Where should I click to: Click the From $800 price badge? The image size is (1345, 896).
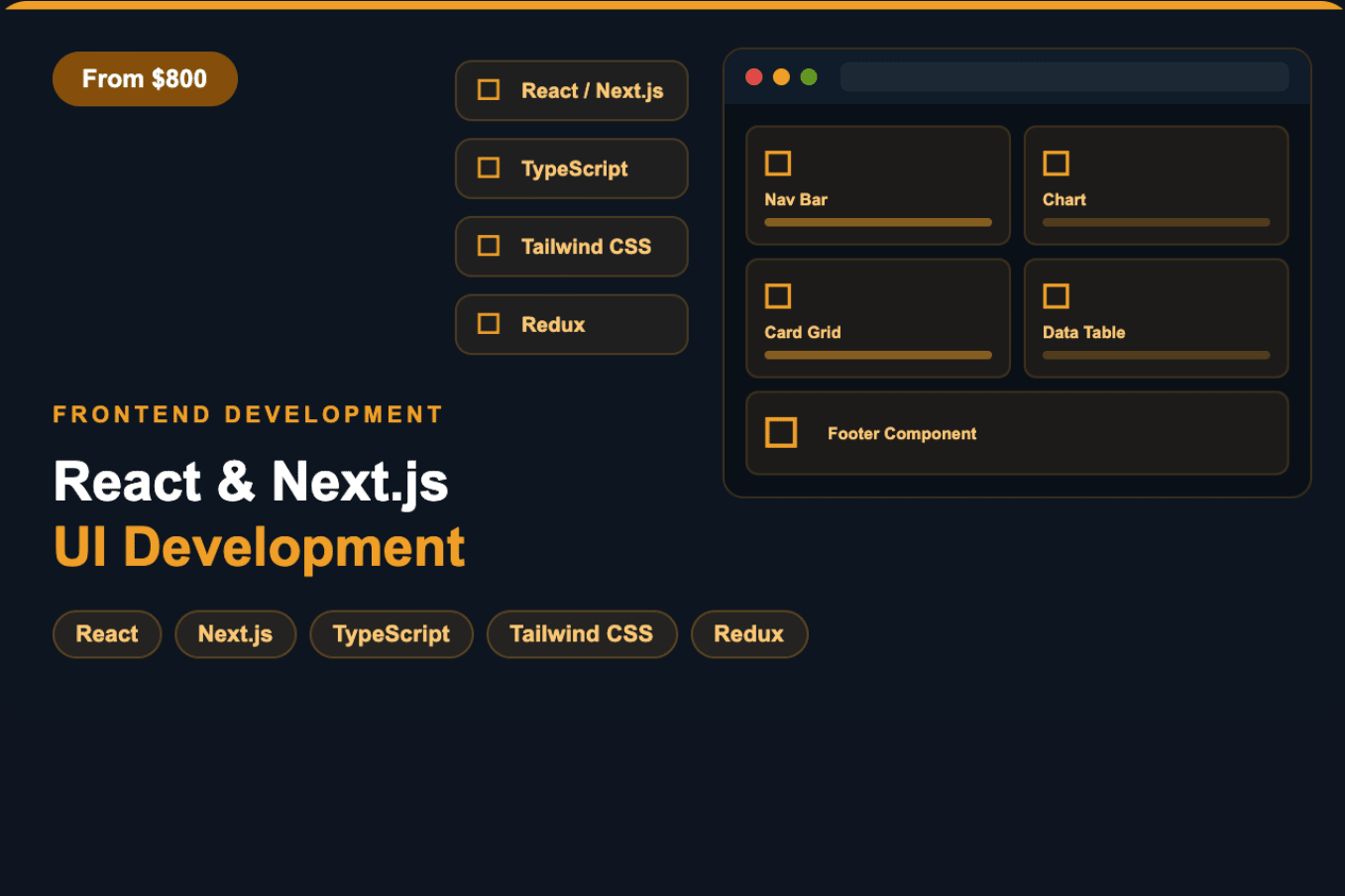(145, 78)
